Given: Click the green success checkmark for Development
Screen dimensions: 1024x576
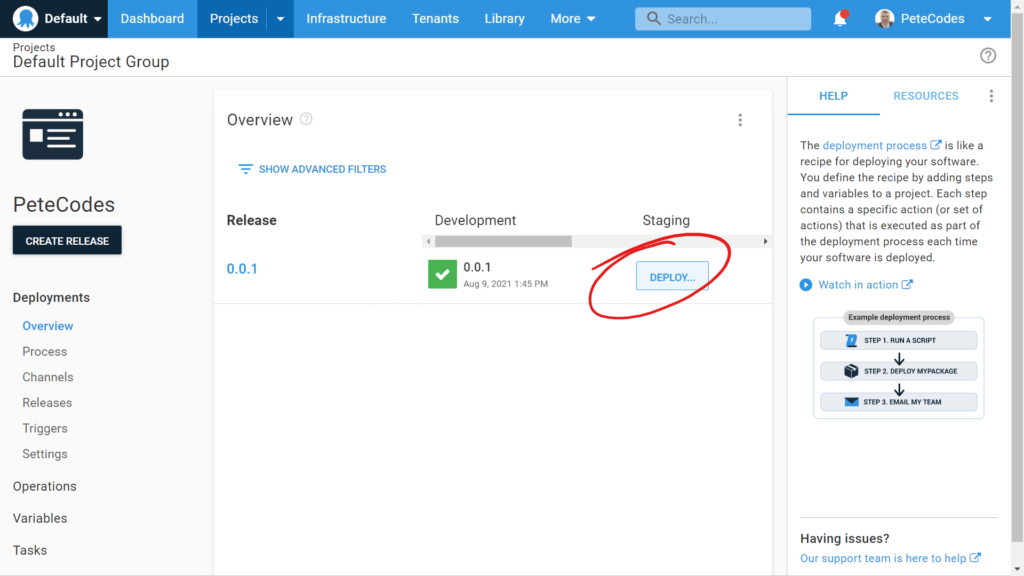Looking at the screenshot, I should point(442,274).
